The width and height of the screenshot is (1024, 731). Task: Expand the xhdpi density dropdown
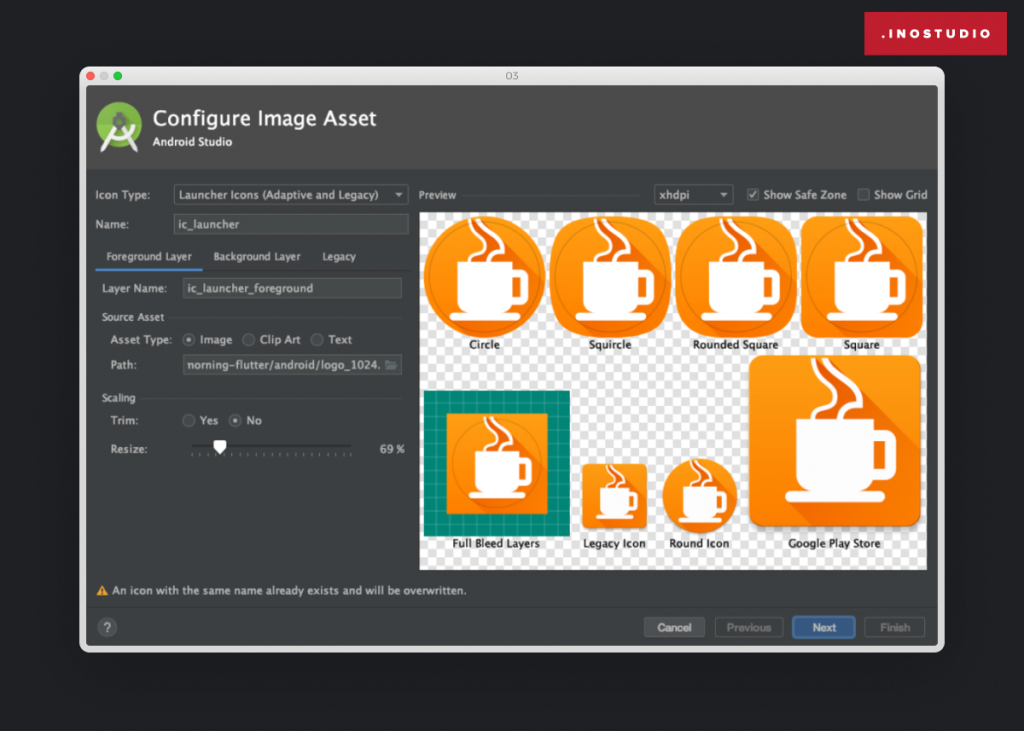click(693, 195)
